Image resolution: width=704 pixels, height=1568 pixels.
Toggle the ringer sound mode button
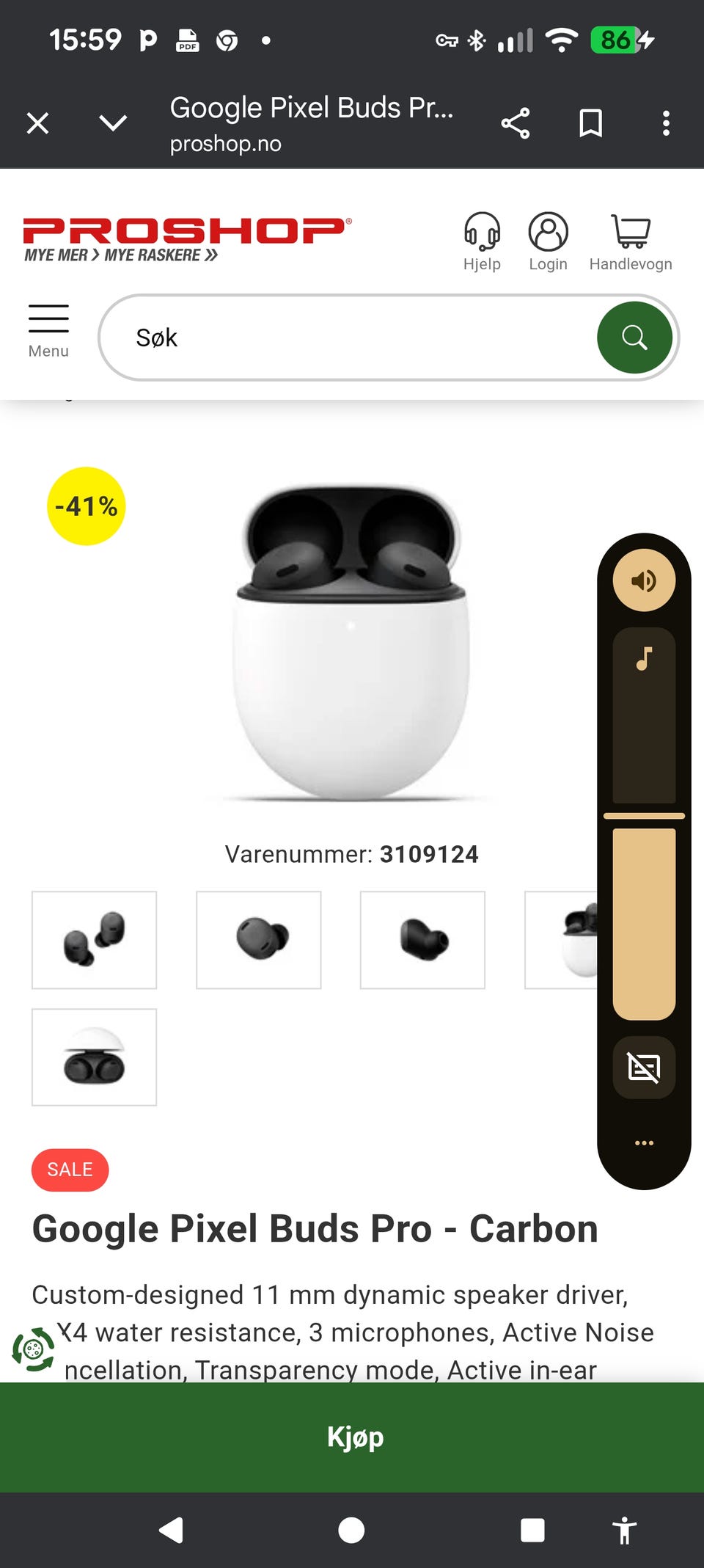coord(644,580)
